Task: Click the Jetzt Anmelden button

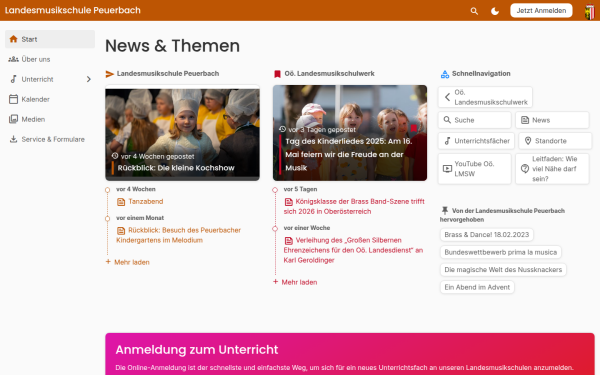Action: coord(541,10)
